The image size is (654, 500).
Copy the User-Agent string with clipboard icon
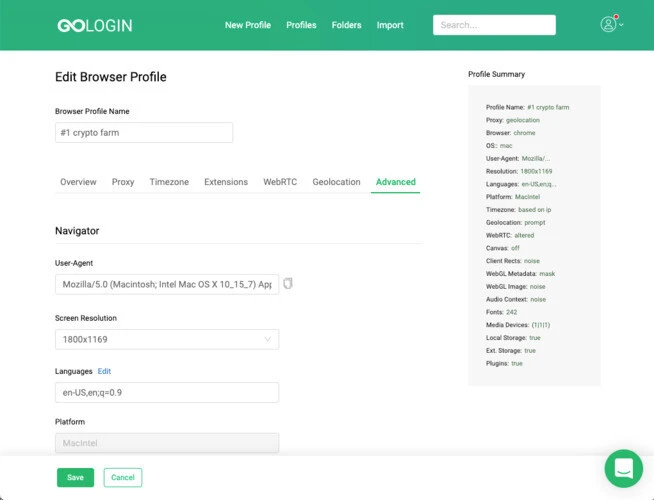288,284
